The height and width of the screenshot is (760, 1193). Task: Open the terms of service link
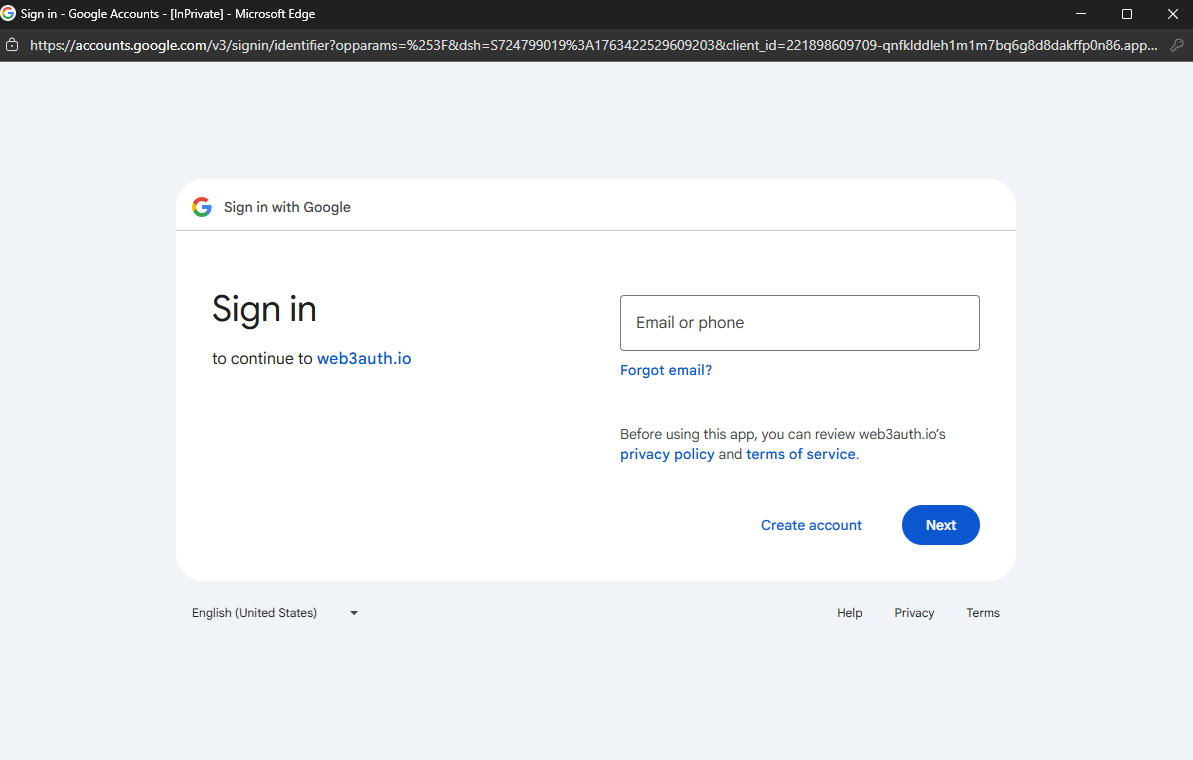[x=801, y=454]
